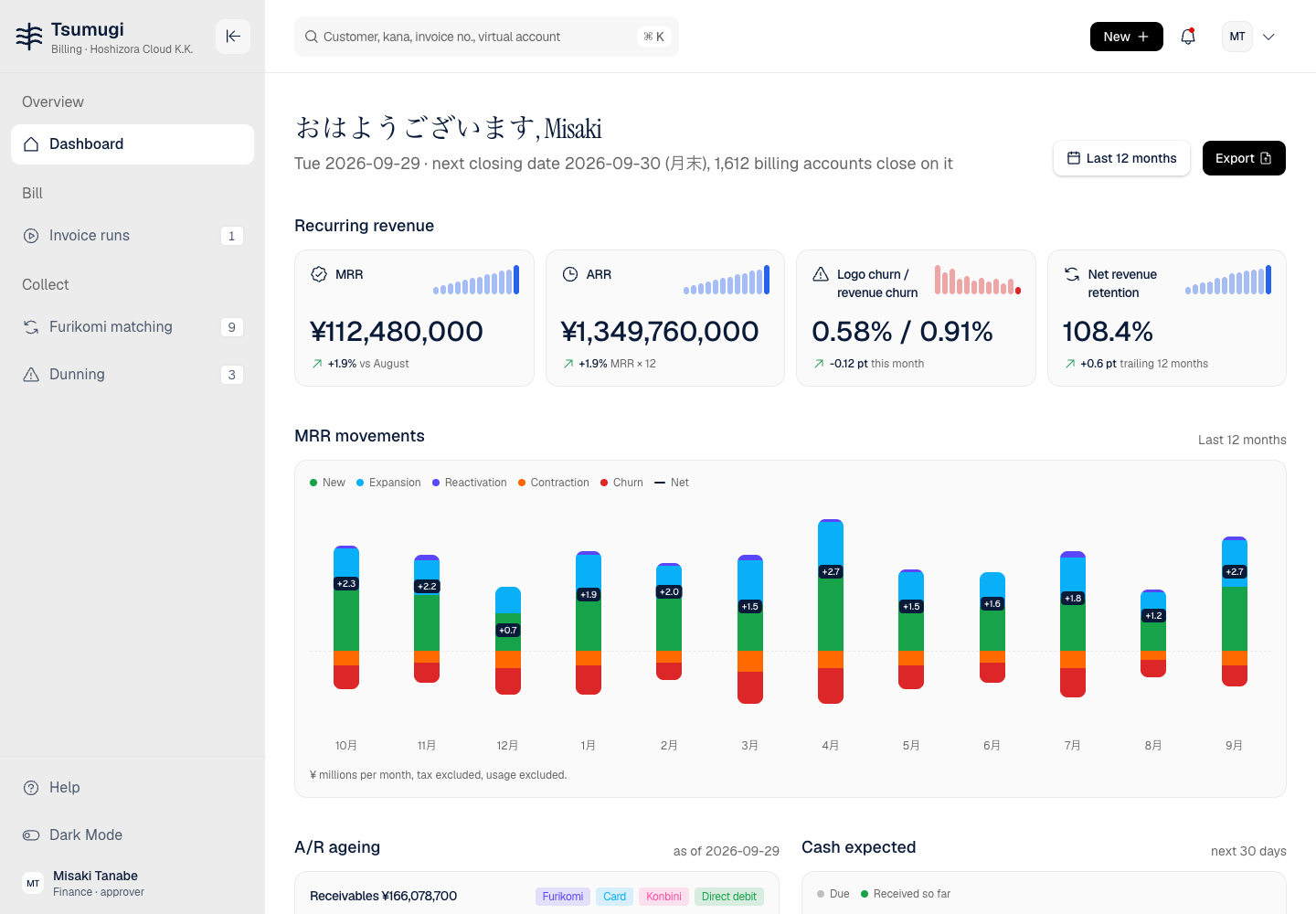The height and width of the screenshot is (914, 1316).
Task: Expand the account menu chevron
Action: [x=1268, y=37]
